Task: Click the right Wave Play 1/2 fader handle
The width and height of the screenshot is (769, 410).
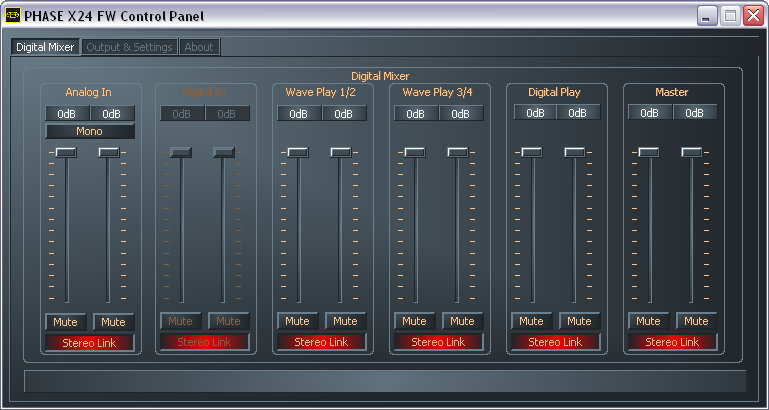Action: click(341, 152)
